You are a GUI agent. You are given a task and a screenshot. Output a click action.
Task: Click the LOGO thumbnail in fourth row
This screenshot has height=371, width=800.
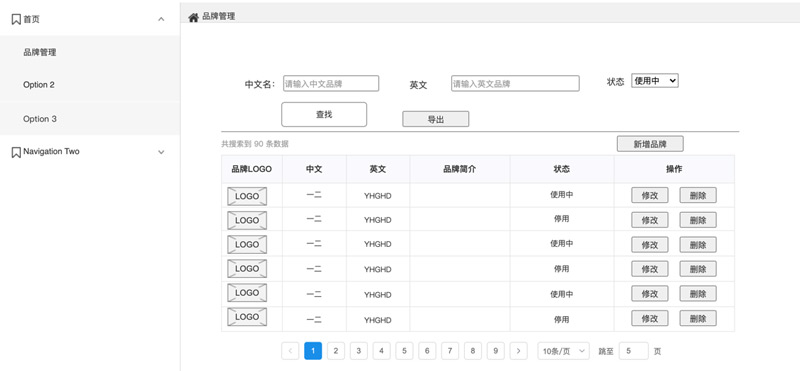[247, 268]
